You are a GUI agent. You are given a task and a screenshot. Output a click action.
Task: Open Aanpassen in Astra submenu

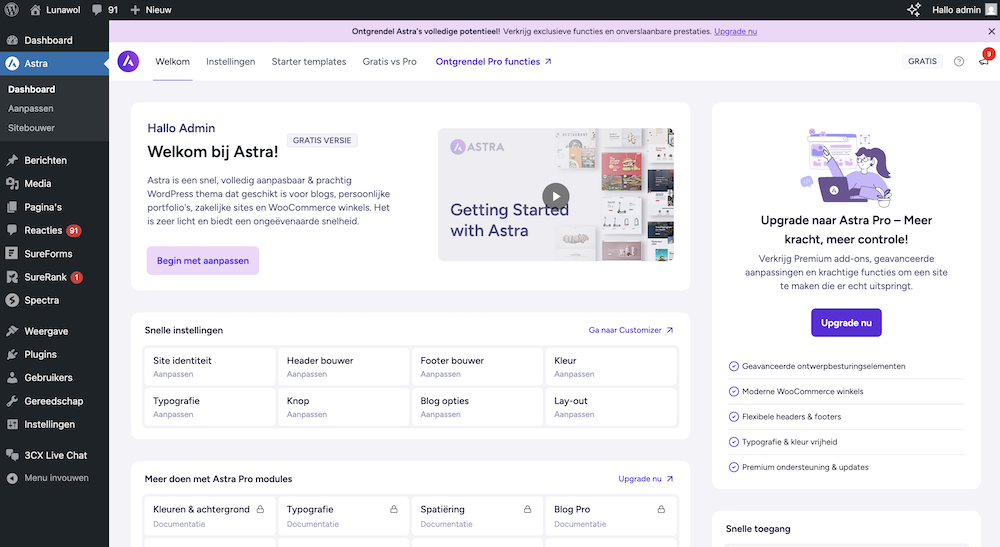tap(31, 108)
